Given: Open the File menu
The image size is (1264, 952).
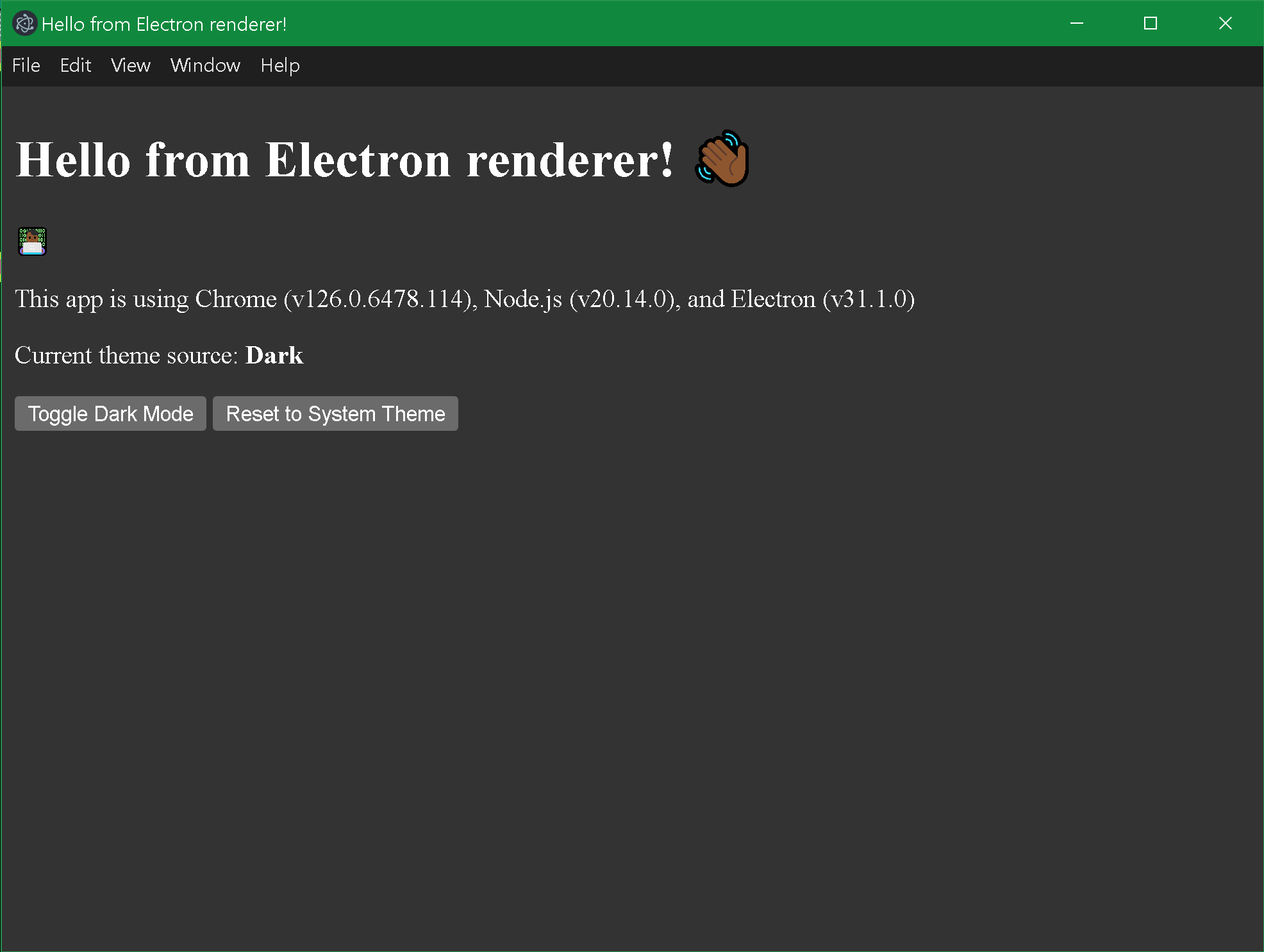Looking at the screenshot, I should pyautogui.click(x=26, y=65).
